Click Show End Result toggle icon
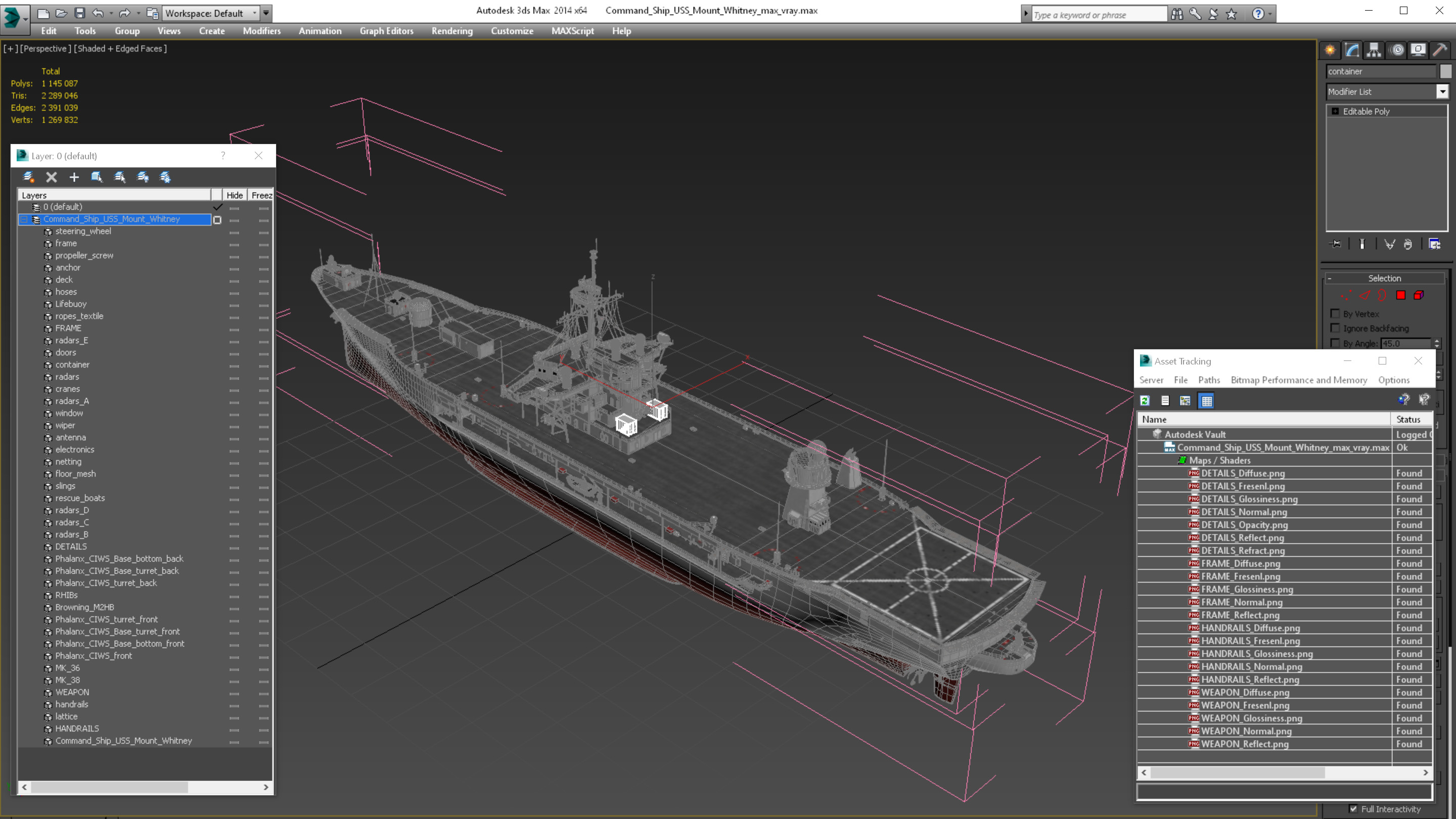Screen dimensions: 1456x819 tap(1362, 244)
